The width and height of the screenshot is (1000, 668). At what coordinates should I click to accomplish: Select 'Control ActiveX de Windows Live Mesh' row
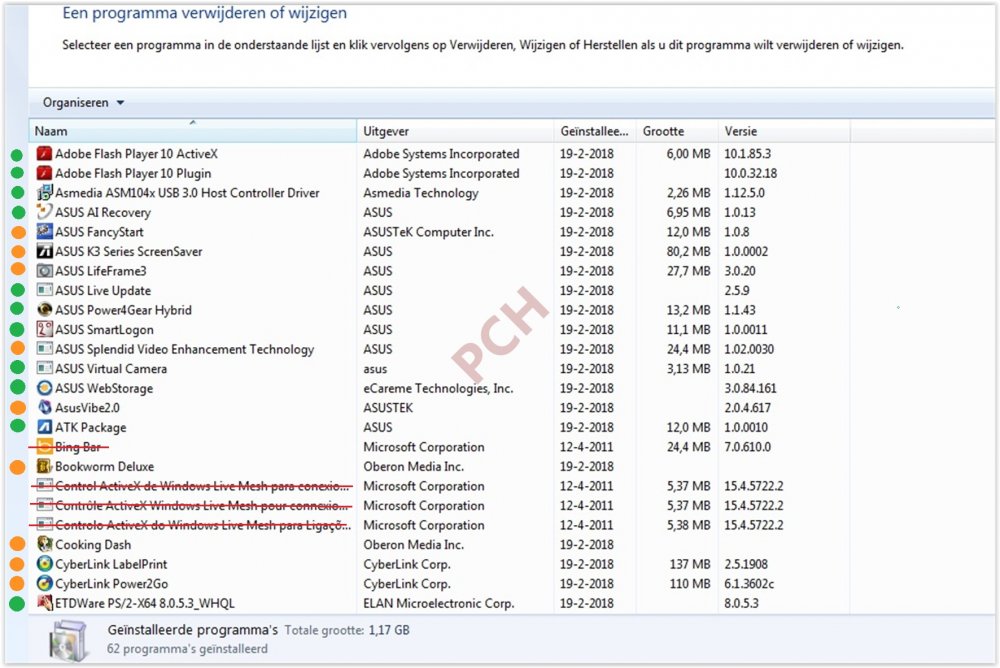point(440,486)
